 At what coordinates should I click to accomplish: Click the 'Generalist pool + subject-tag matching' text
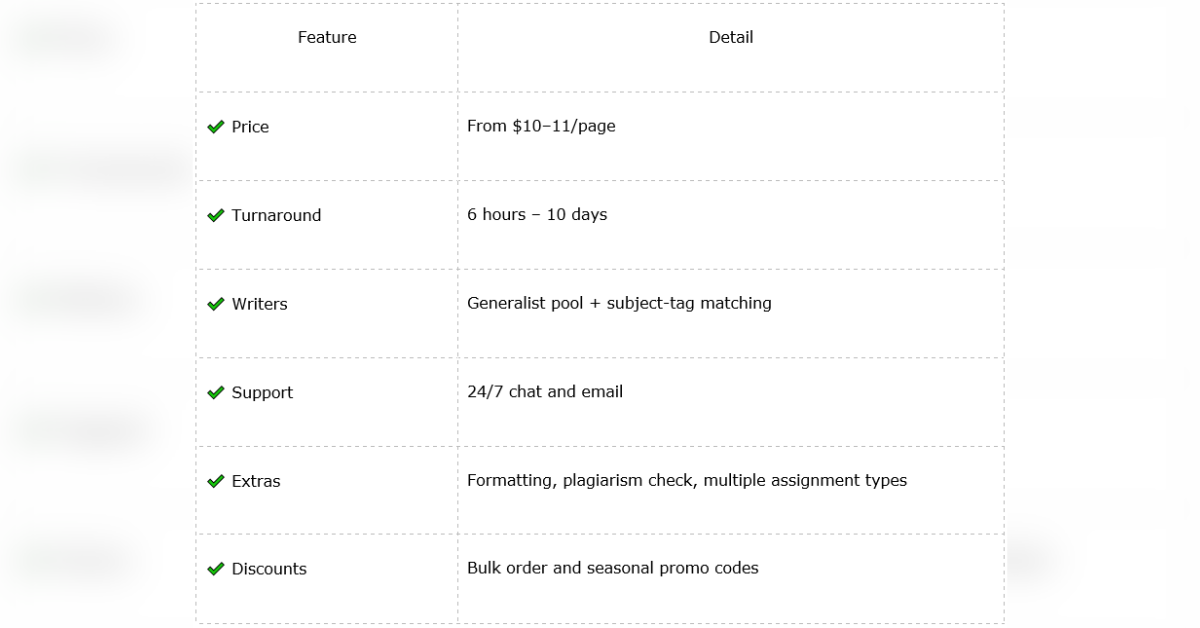[619, 303]
